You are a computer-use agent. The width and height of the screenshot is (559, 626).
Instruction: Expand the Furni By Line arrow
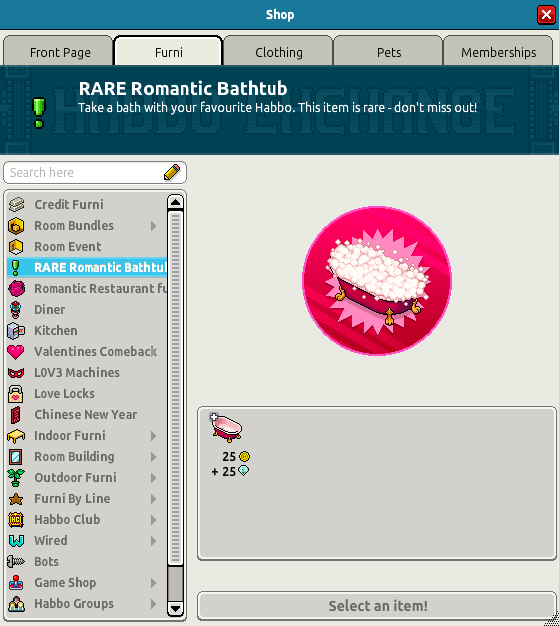[x=153, y=499]
